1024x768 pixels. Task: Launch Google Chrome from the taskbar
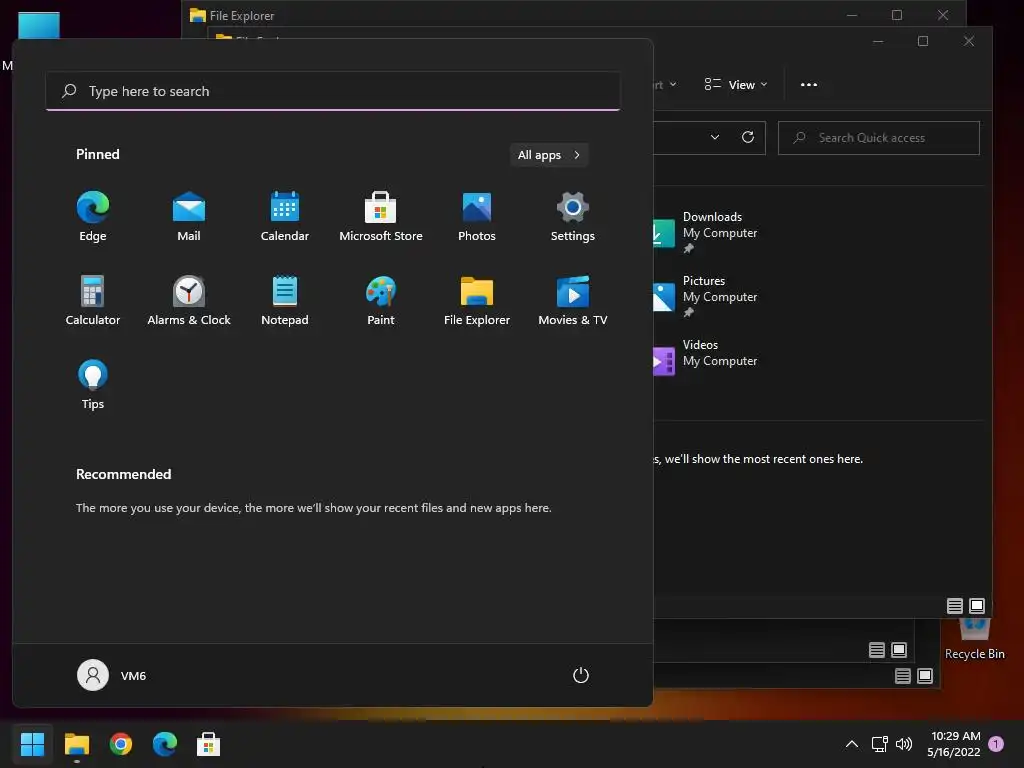[x=121, y=744]
